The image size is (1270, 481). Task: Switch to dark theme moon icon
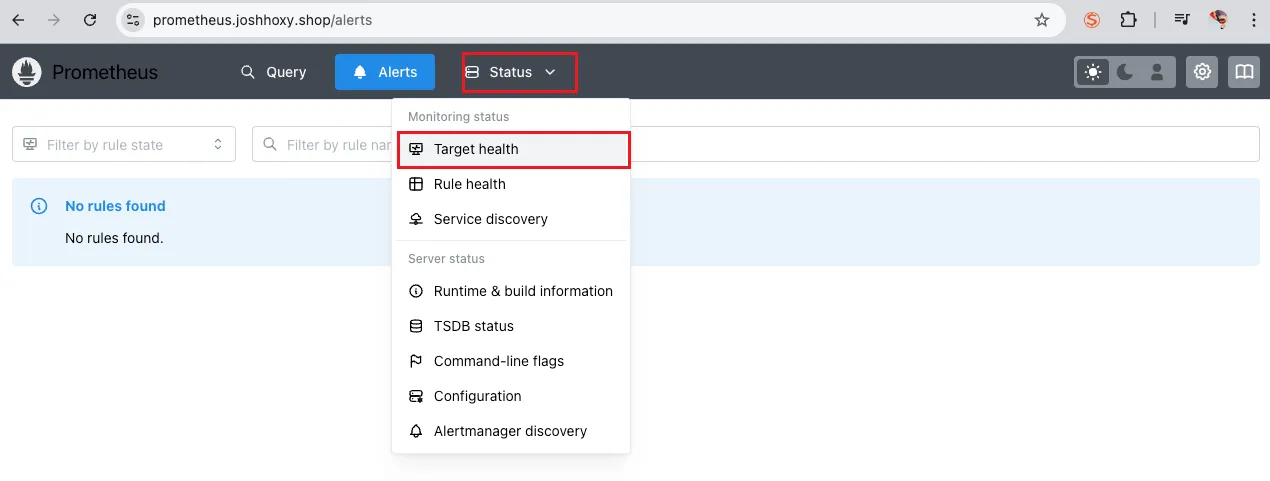(x=1125, y=72)
